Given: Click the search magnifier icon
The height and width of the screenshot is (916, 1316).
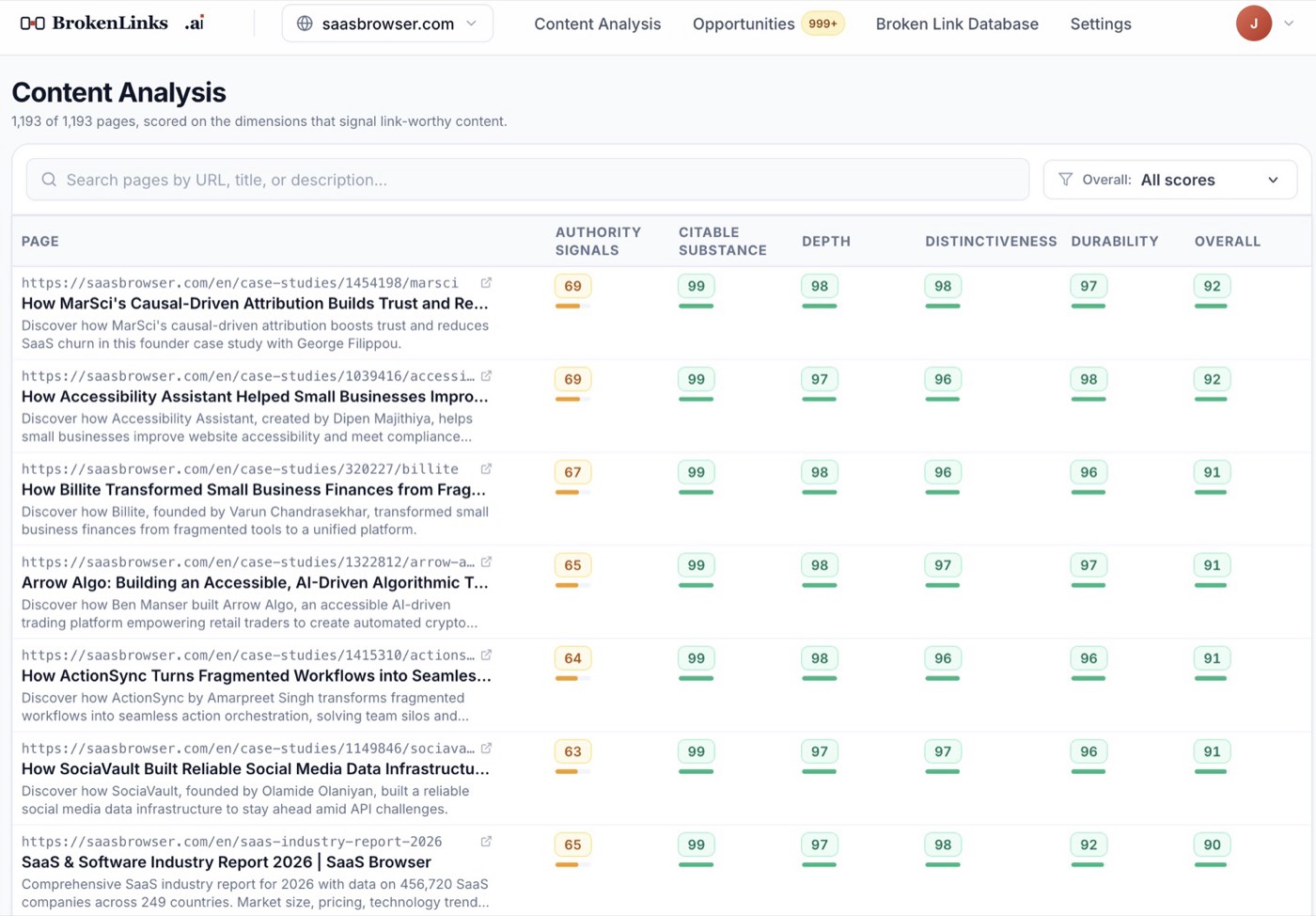Looking at the screenshot, I should pos(49,180).
